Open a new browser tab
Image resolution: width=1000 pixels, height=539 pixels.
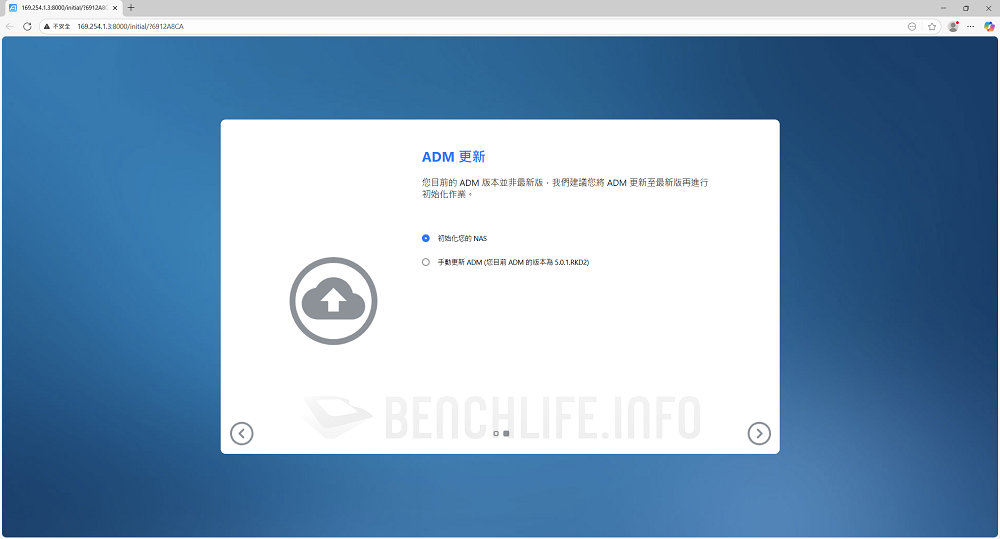coord(131,7)
